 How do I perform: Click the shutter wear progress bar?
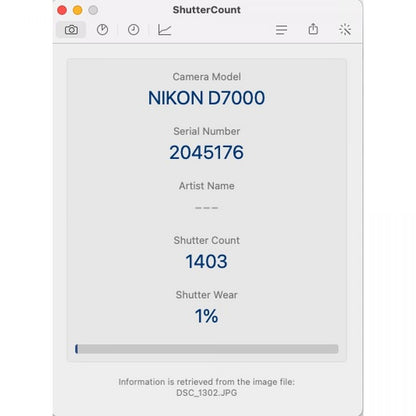point(207,349)
